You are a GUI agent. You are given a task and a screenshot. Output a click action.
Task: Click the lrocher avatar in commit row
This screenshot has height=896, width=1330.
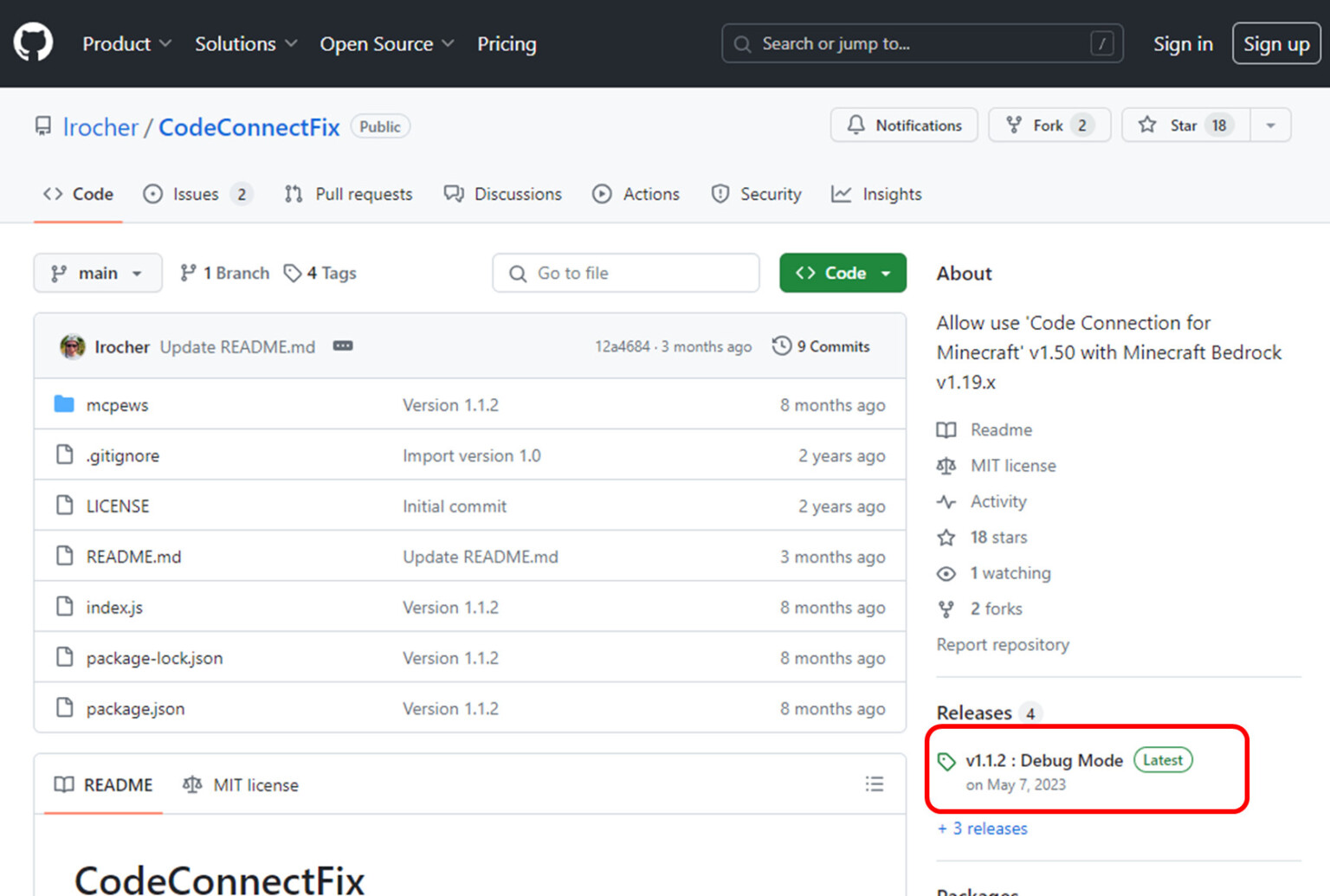(73, 346)
